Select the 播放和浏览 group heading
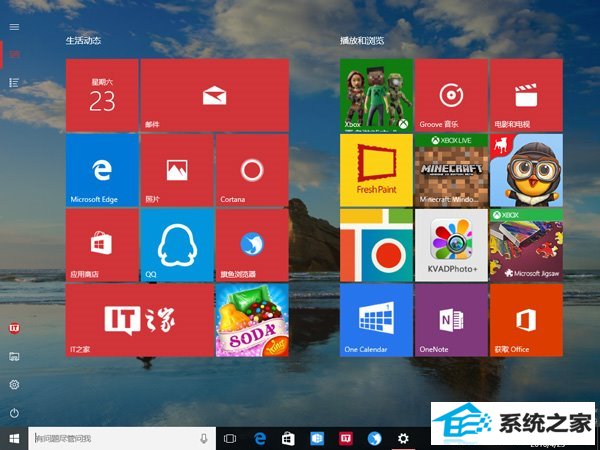 [362, 41]
